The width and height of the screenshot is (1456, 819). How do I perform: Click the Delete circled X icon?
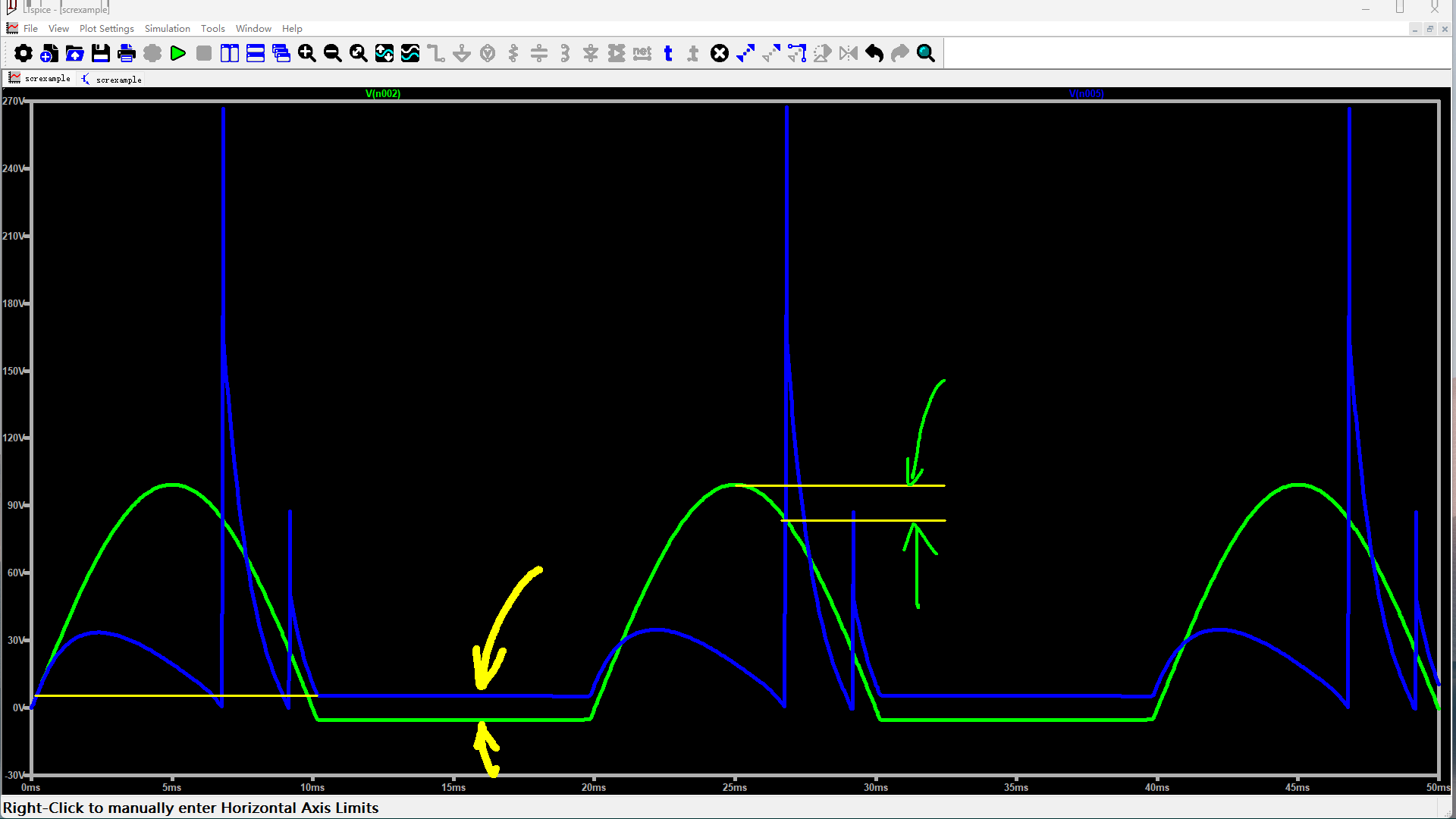point(720,53)
